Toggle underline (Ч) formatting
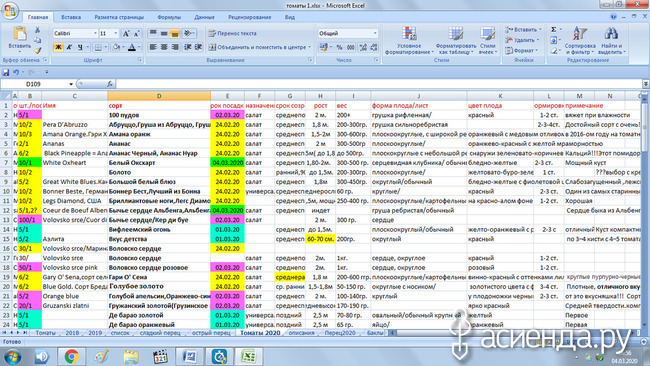This screenshot has height=366, width=650. pyautogui.click(x=80, y=47)
